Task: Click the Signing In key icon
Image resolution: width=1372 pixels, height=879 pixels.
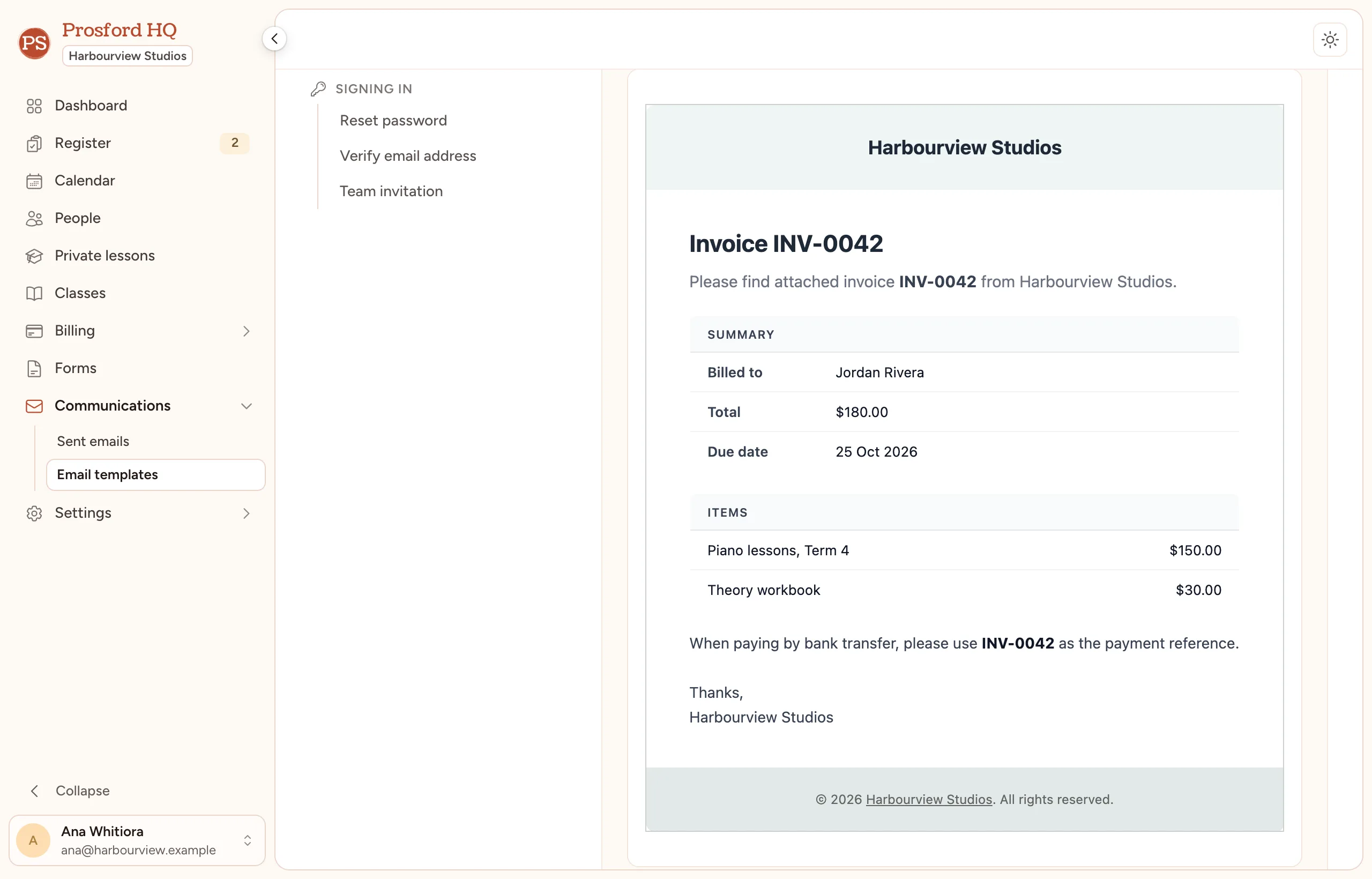Action: pyautogui.click(x=318, y=88)
